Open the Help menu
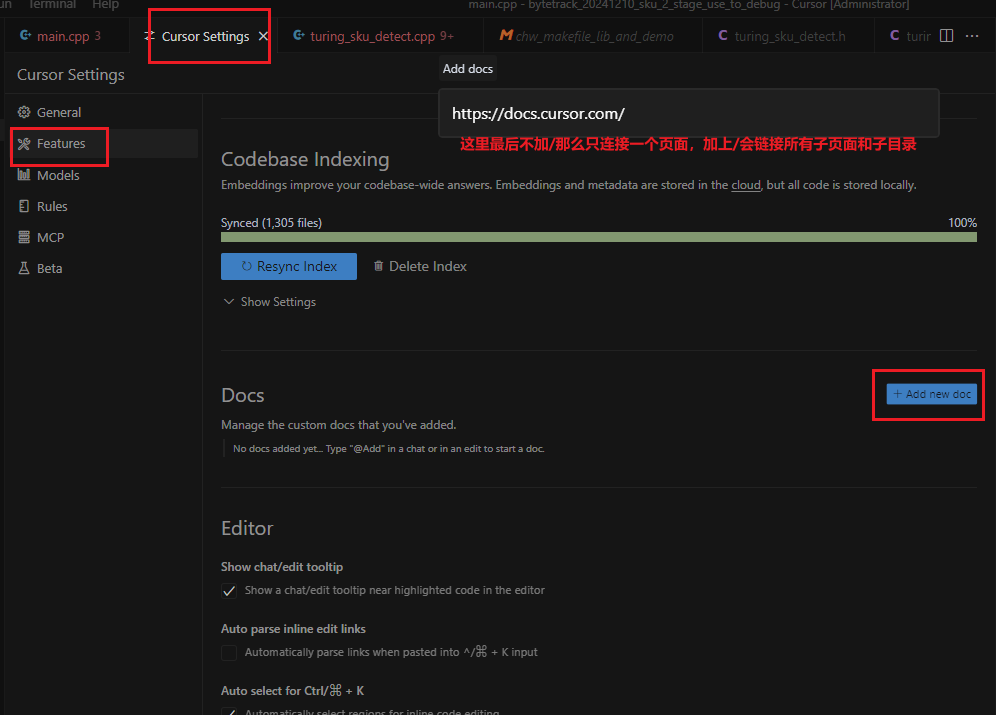This screenshot has width=996, height=715. point(105,5)
